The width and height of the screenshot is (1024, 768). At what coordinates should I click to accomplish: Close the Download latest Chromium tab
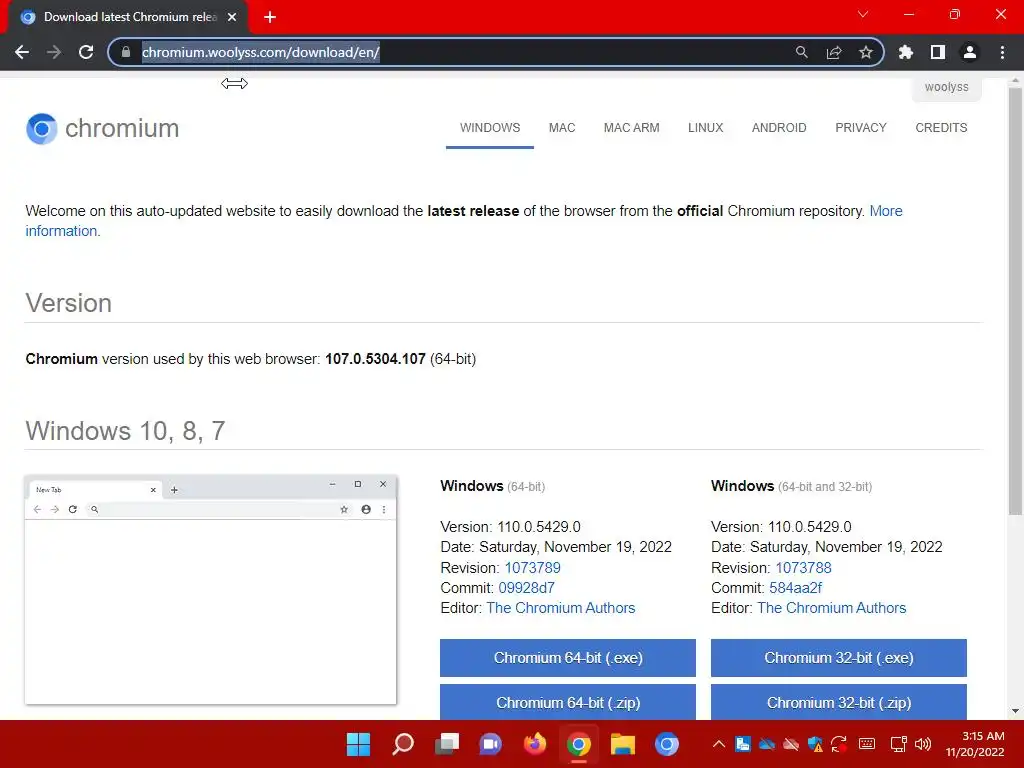click(232, 17)
